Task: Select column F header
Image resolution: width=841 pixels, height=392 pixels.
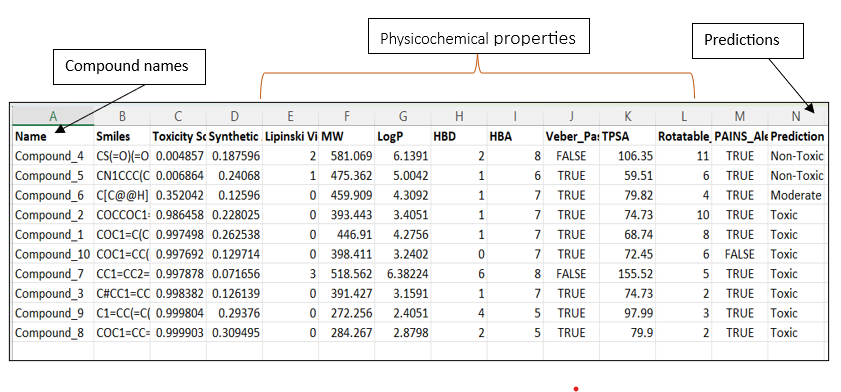Action: (x=346, y=116)
